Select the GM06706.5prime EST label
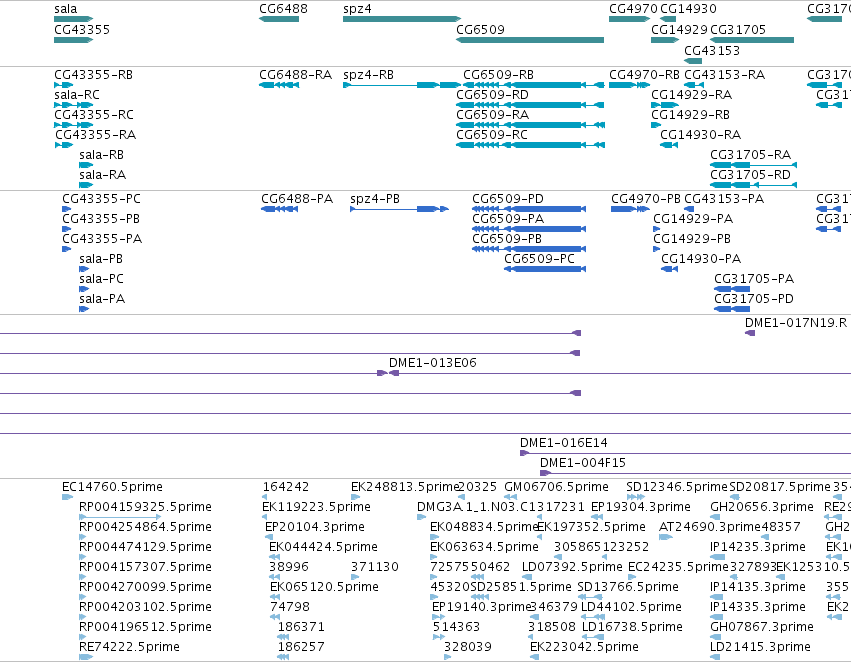 point(556,487)
